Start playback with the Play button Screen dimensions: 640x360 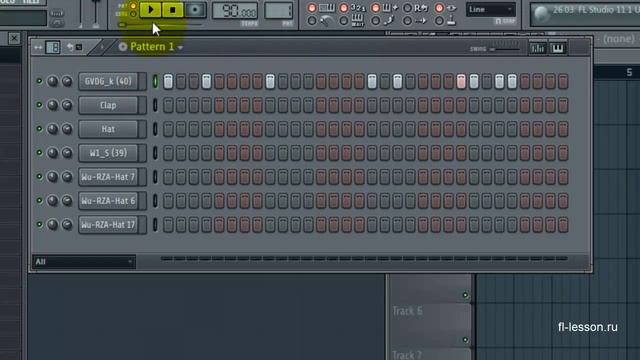pyautogui.click(x=150, y=9)
